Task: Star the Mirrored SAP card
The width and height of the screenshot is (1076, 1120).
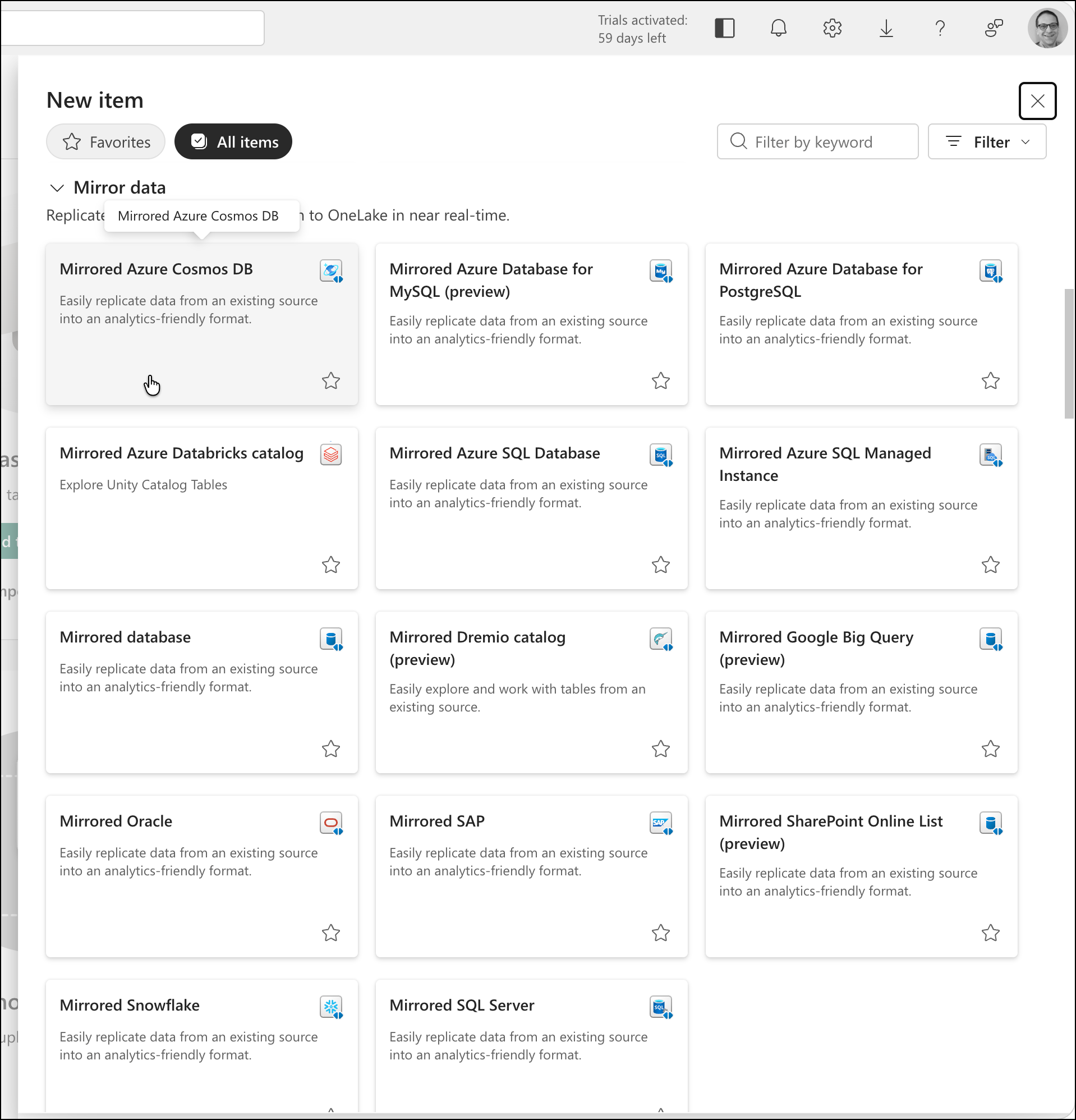Action: (660, 933)
